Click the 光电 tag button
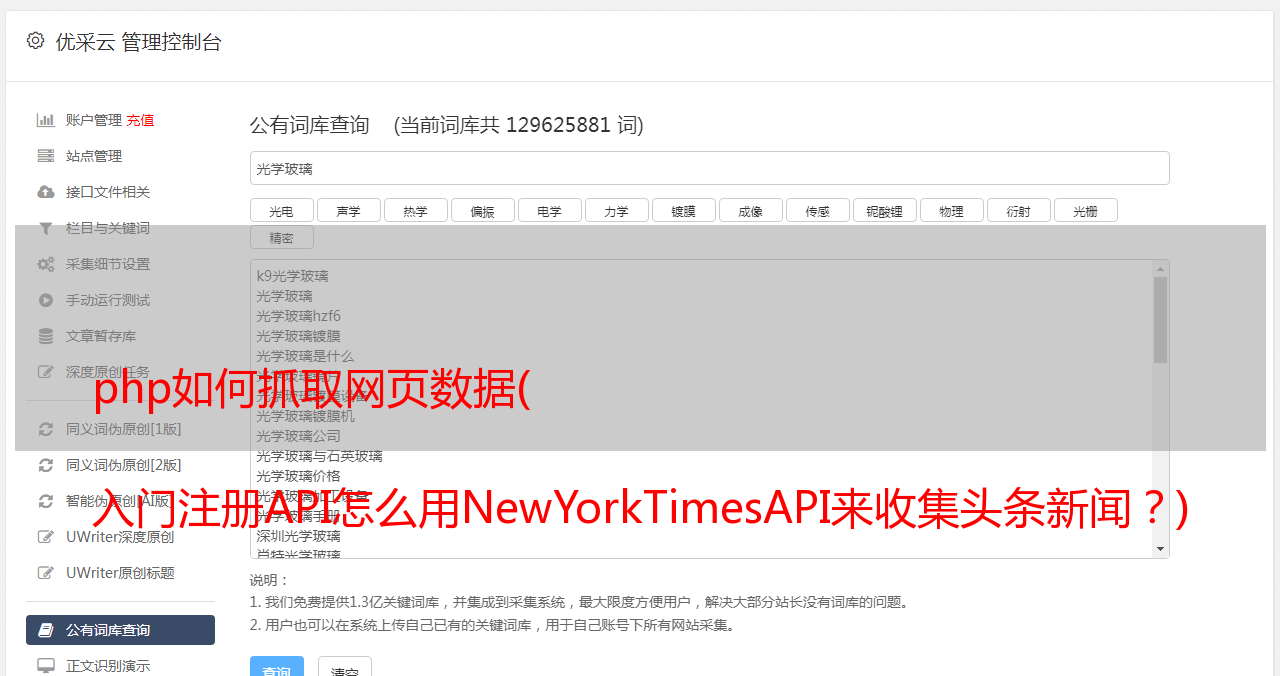Image resolution: width=1280 pixels, height=676 pixels. pyautogui.click(x=281, y=210)
